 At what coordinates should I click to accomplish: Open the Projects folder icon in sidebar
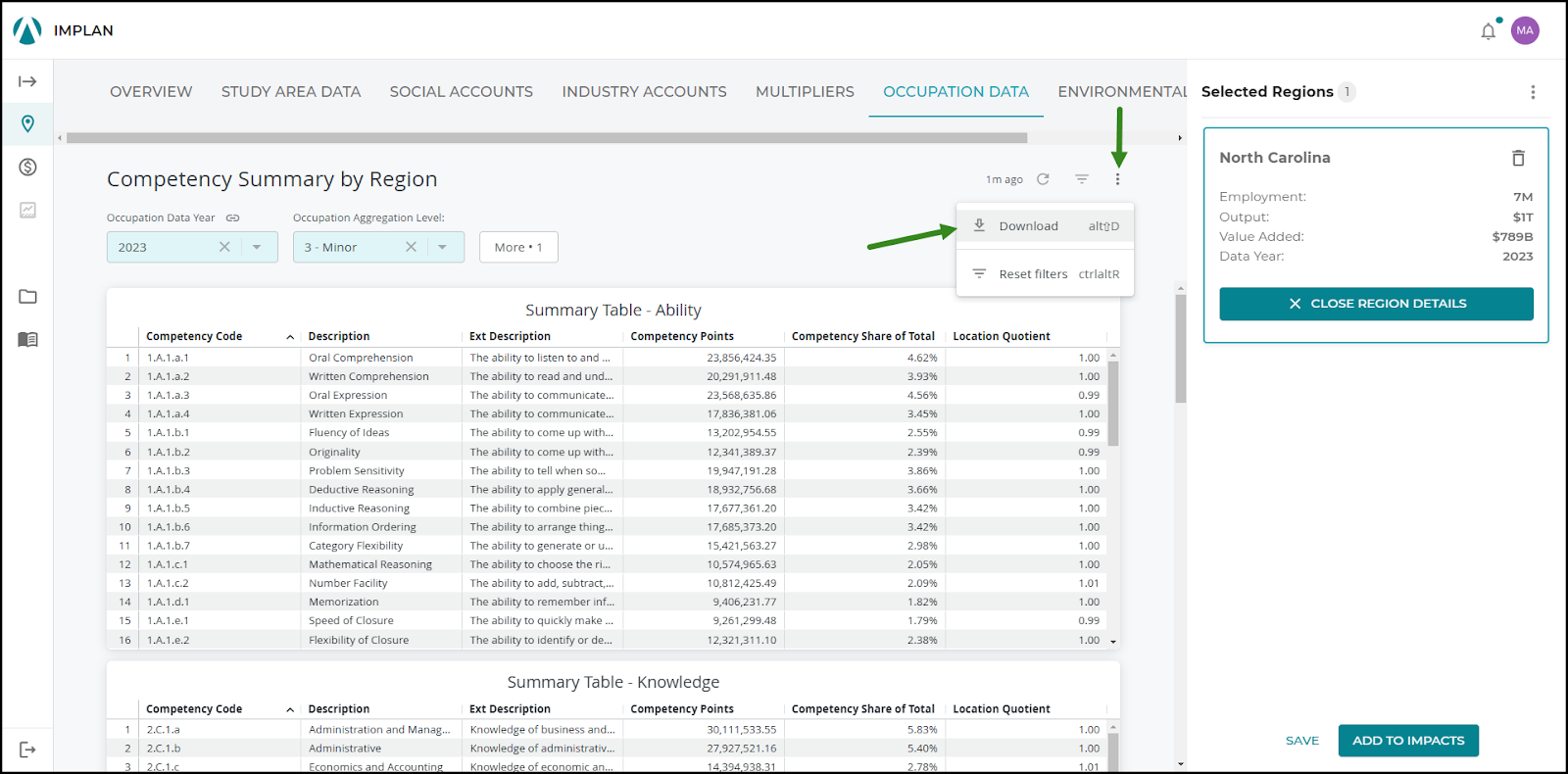27,296
